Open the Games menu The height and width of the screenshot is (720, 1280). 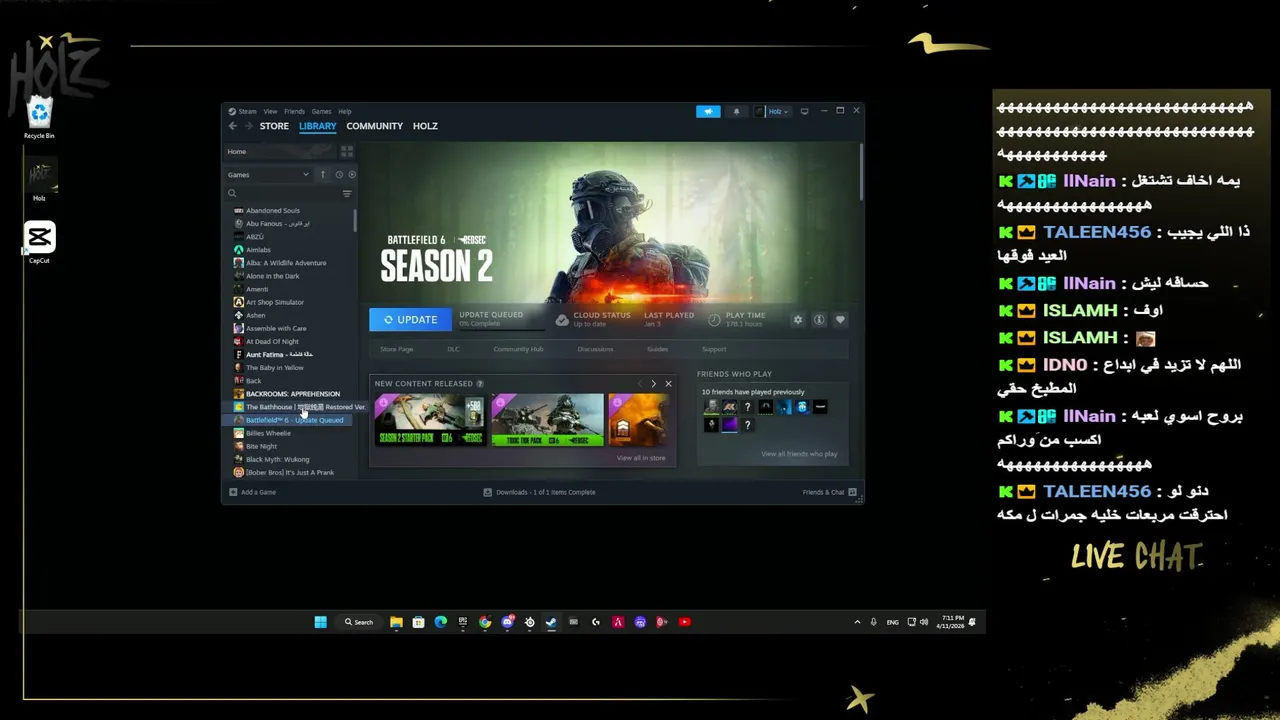(321, 112)
